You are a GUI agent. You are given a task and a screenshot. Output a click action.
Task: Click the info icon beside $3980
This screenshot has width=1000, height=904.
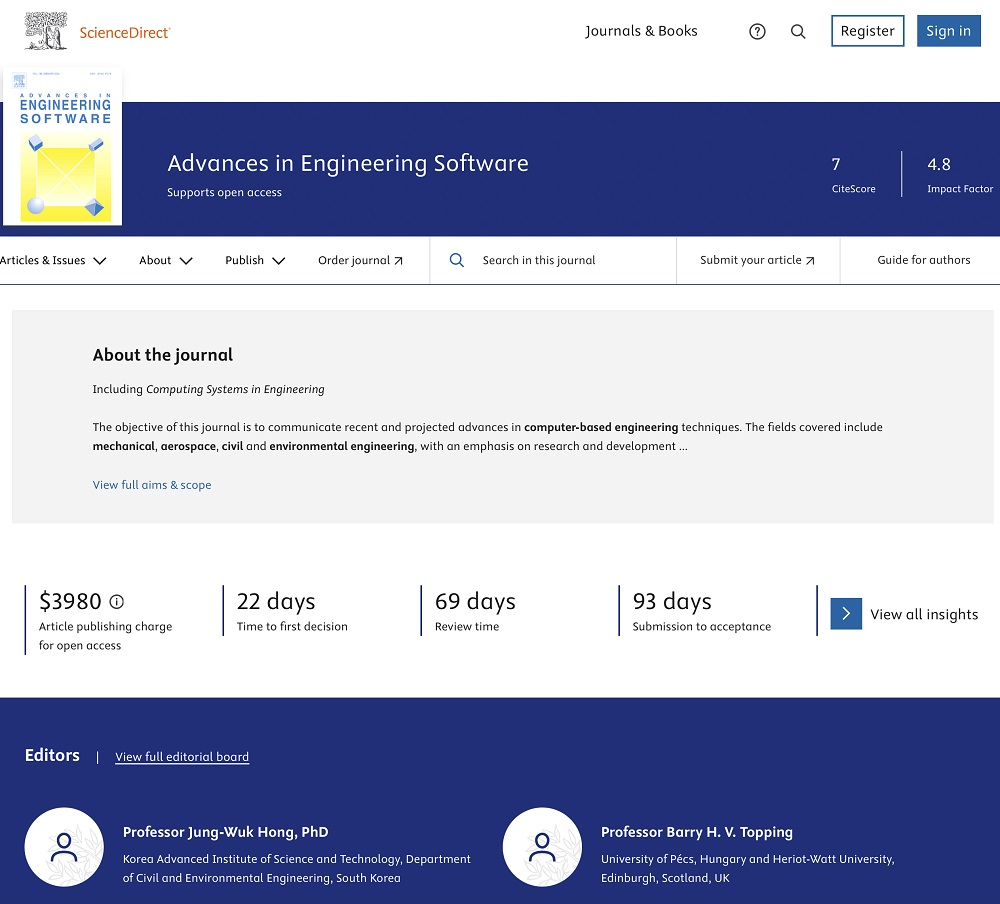[117, 601]
